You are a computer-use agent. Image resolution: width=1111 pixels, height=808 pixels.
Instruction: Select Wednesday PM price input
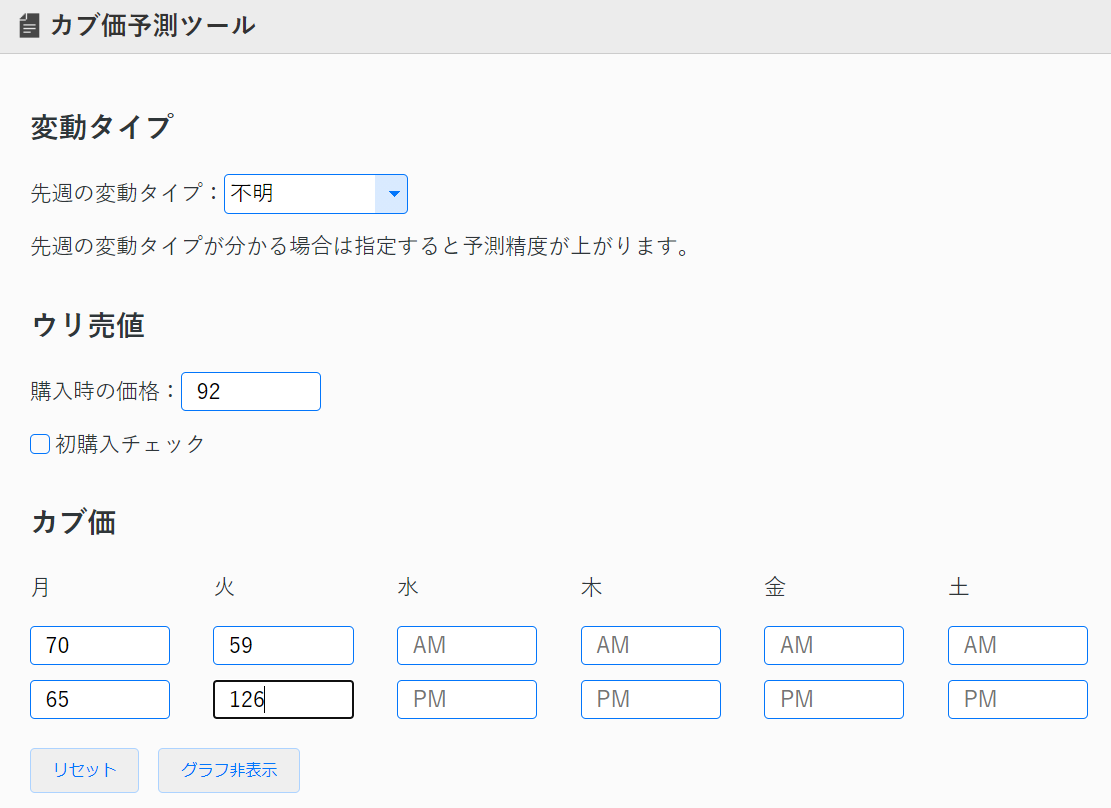[466, 699]
